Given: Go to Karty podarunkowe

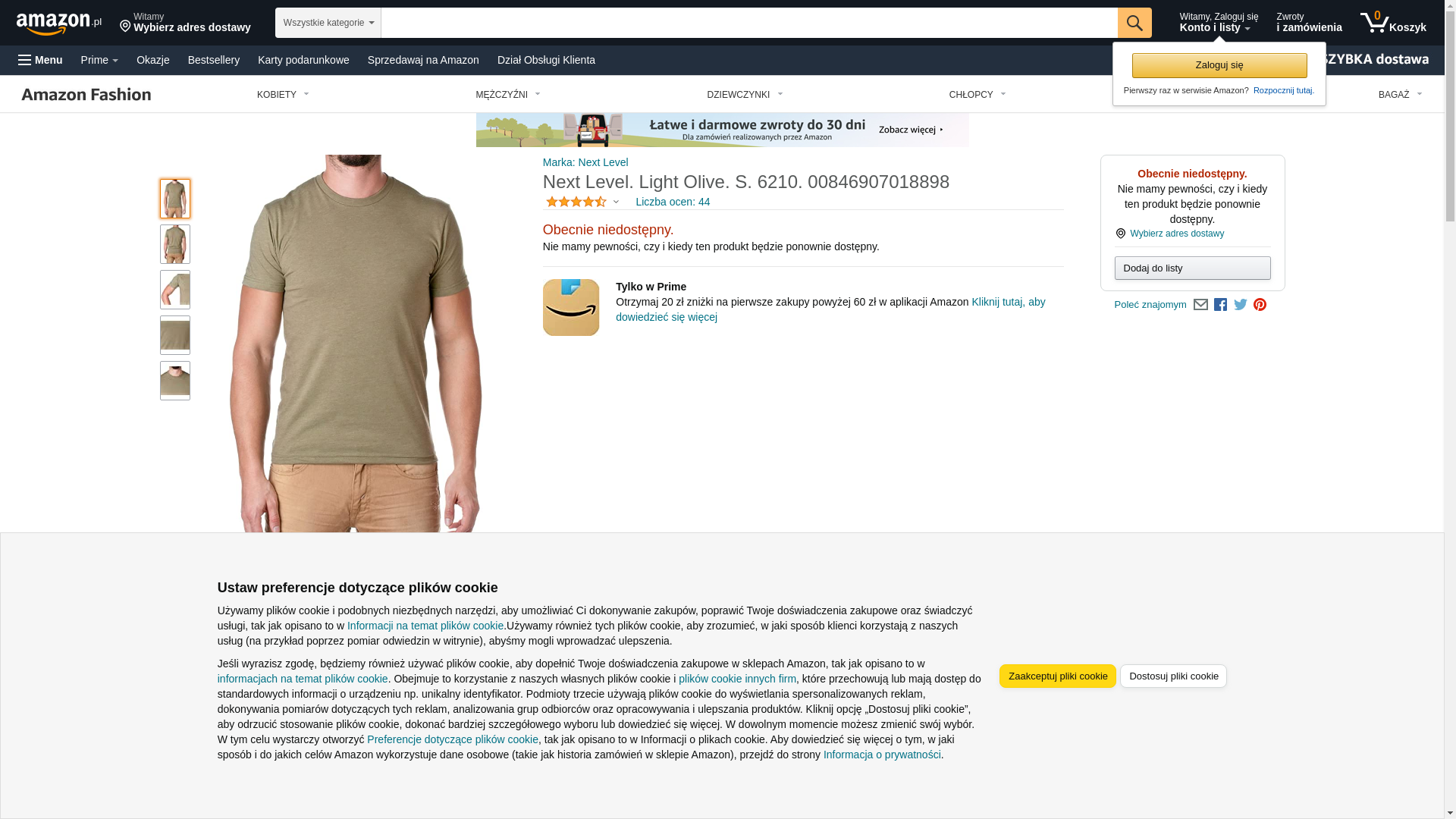Looking at the screenshot, I should pos(303,60).
